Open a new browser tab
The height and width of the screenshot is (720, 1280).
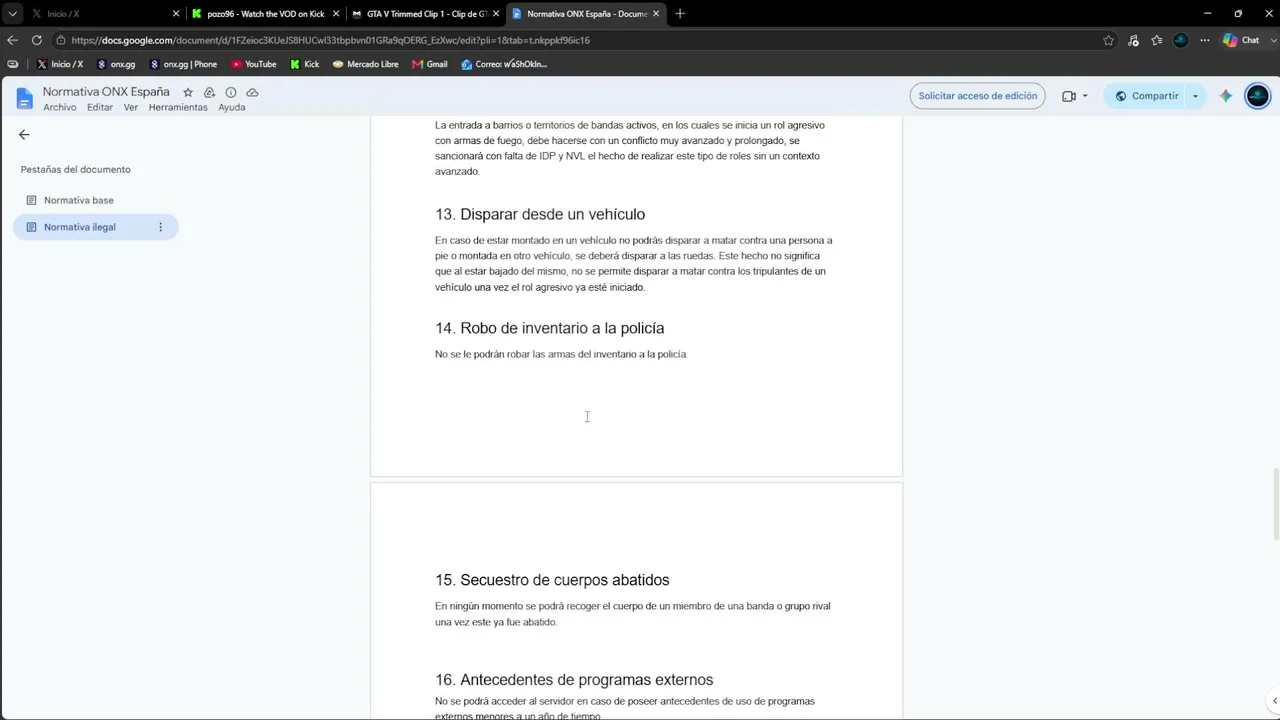point(680,13)
